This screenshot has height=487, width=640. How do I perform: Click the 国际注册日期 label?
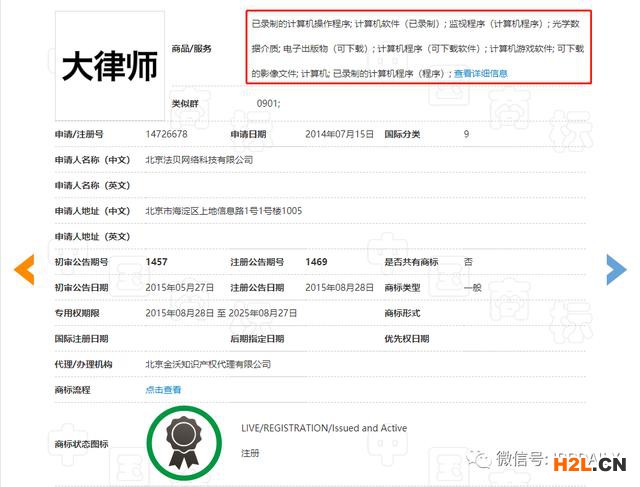point(82,338)
